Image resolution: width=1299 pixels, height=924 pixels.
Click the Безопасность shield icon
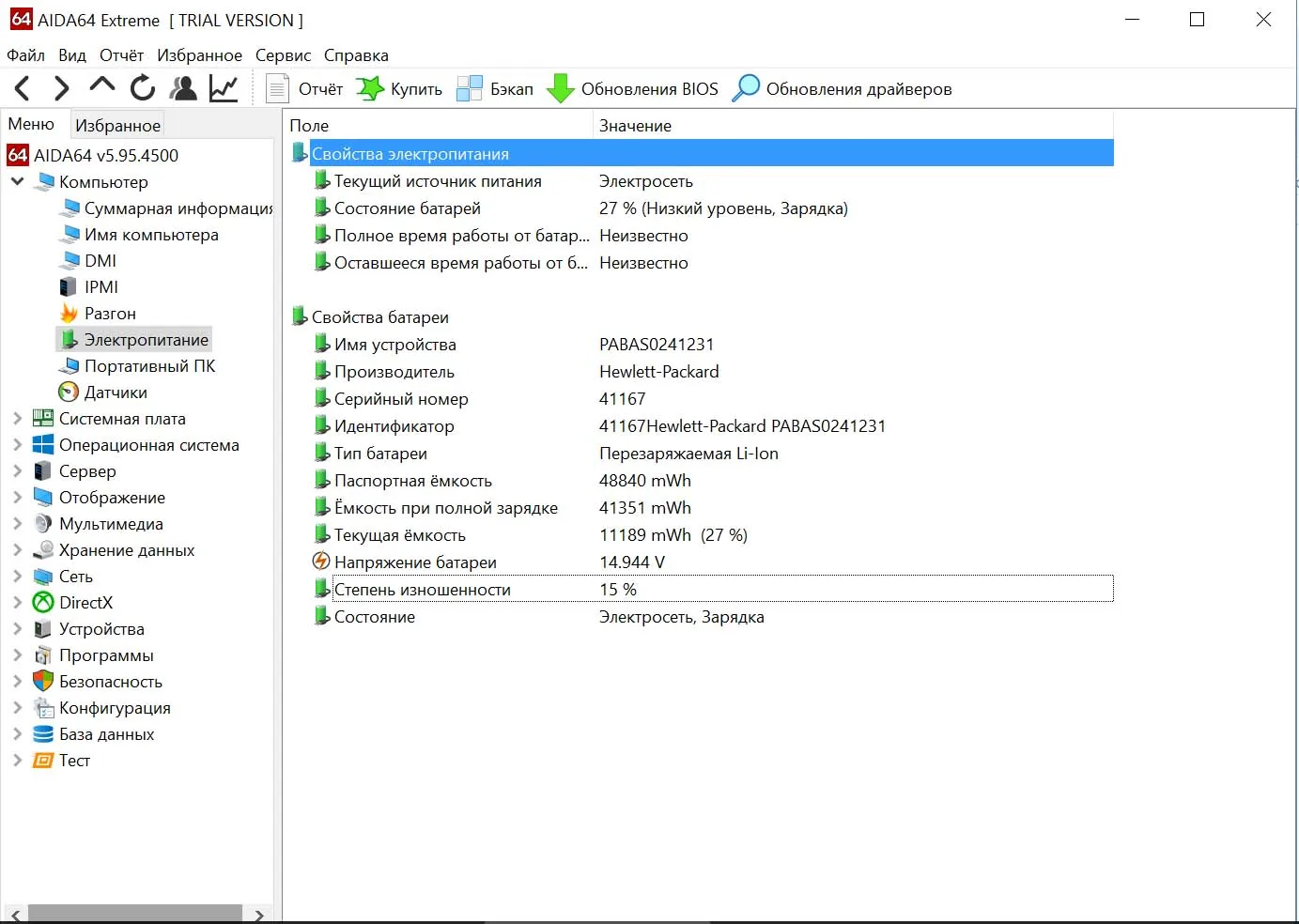(43, 682)
